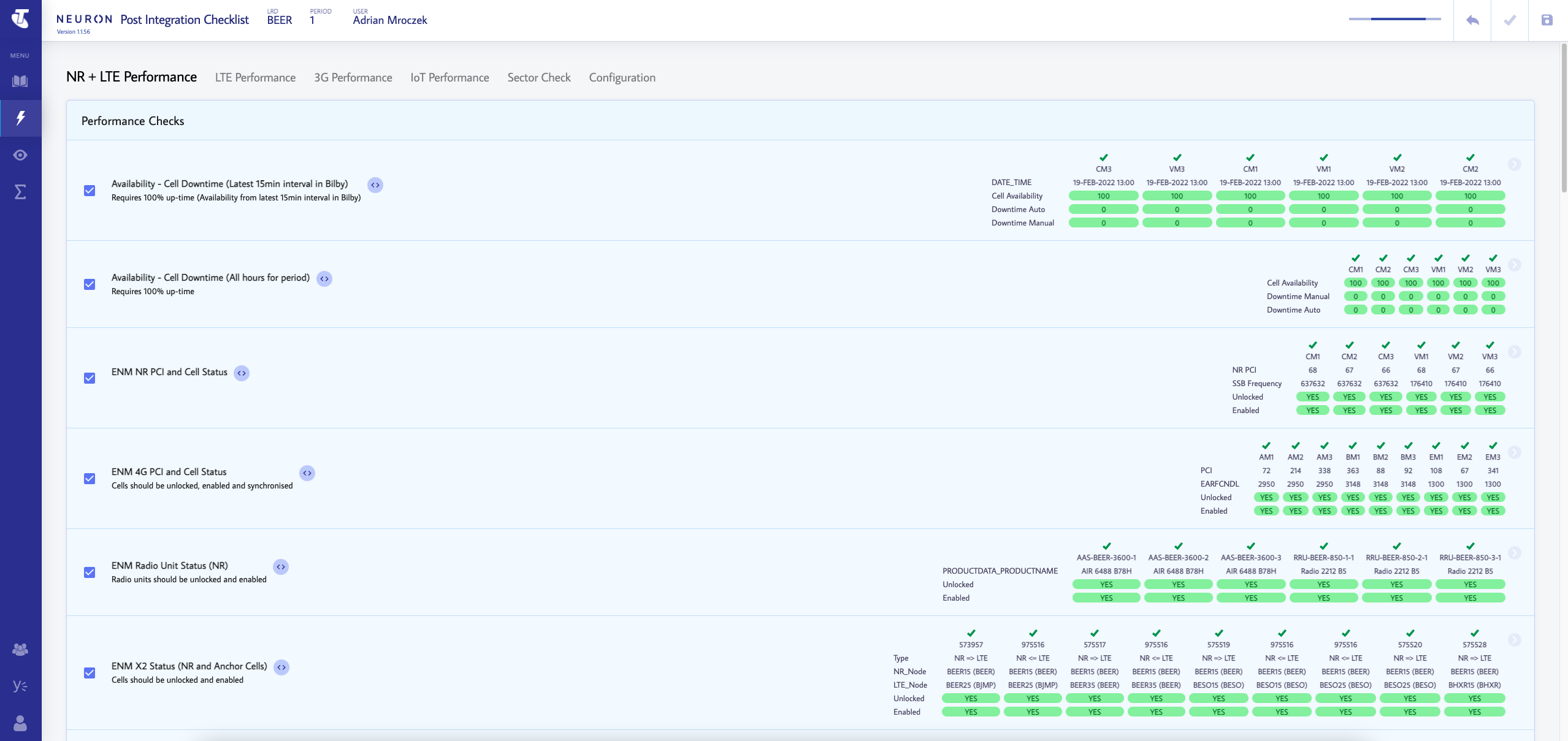Click the Version 1.1.56 text
This screenshot has height=741, width=1568.
[x=73, y=32]
